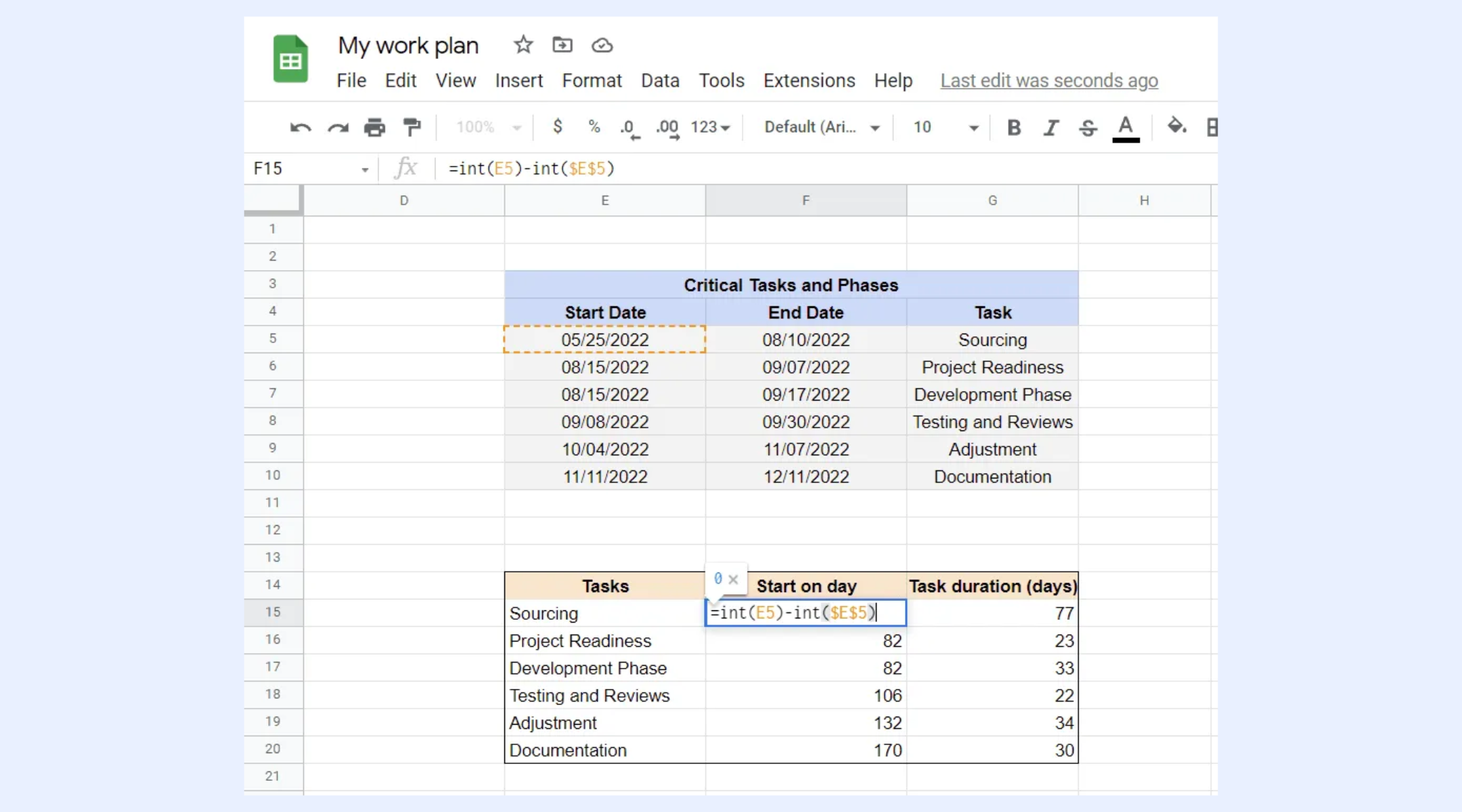Increase decimal places
Image resolution: width=1462 pixels, height=812 pixels.
667,128
